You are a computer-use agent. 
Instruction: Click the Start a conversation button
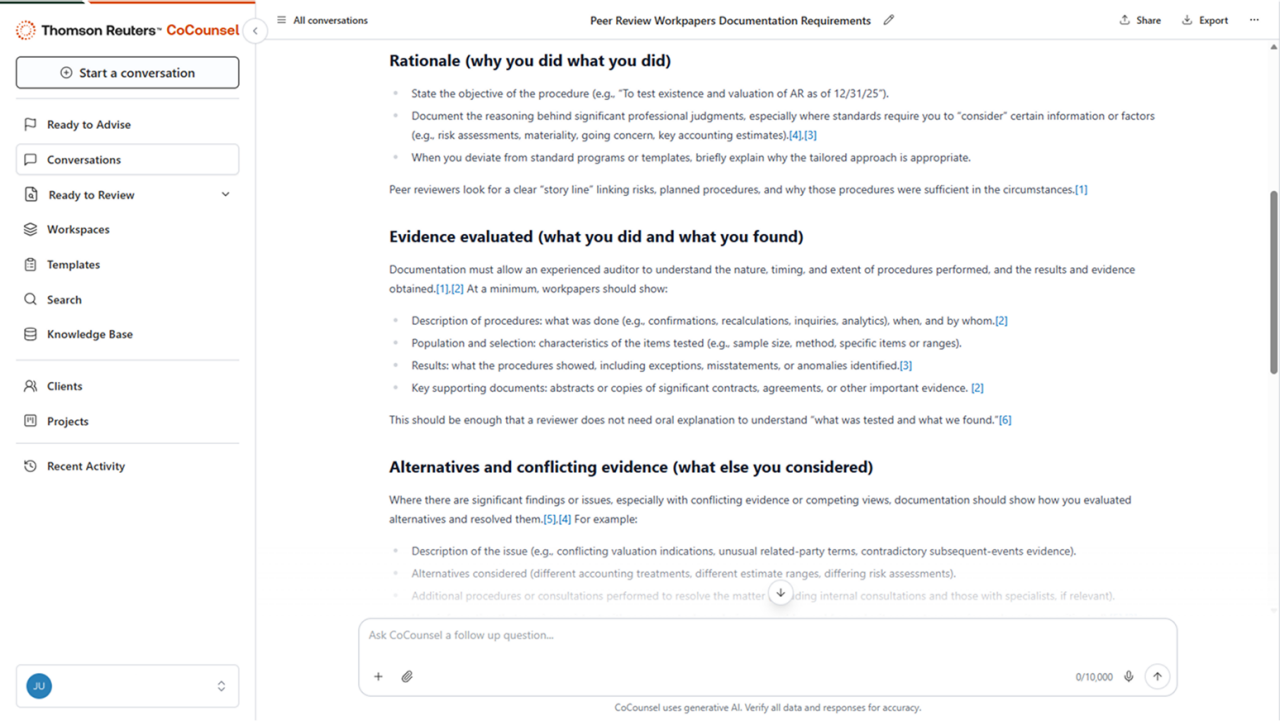(127, 73)
